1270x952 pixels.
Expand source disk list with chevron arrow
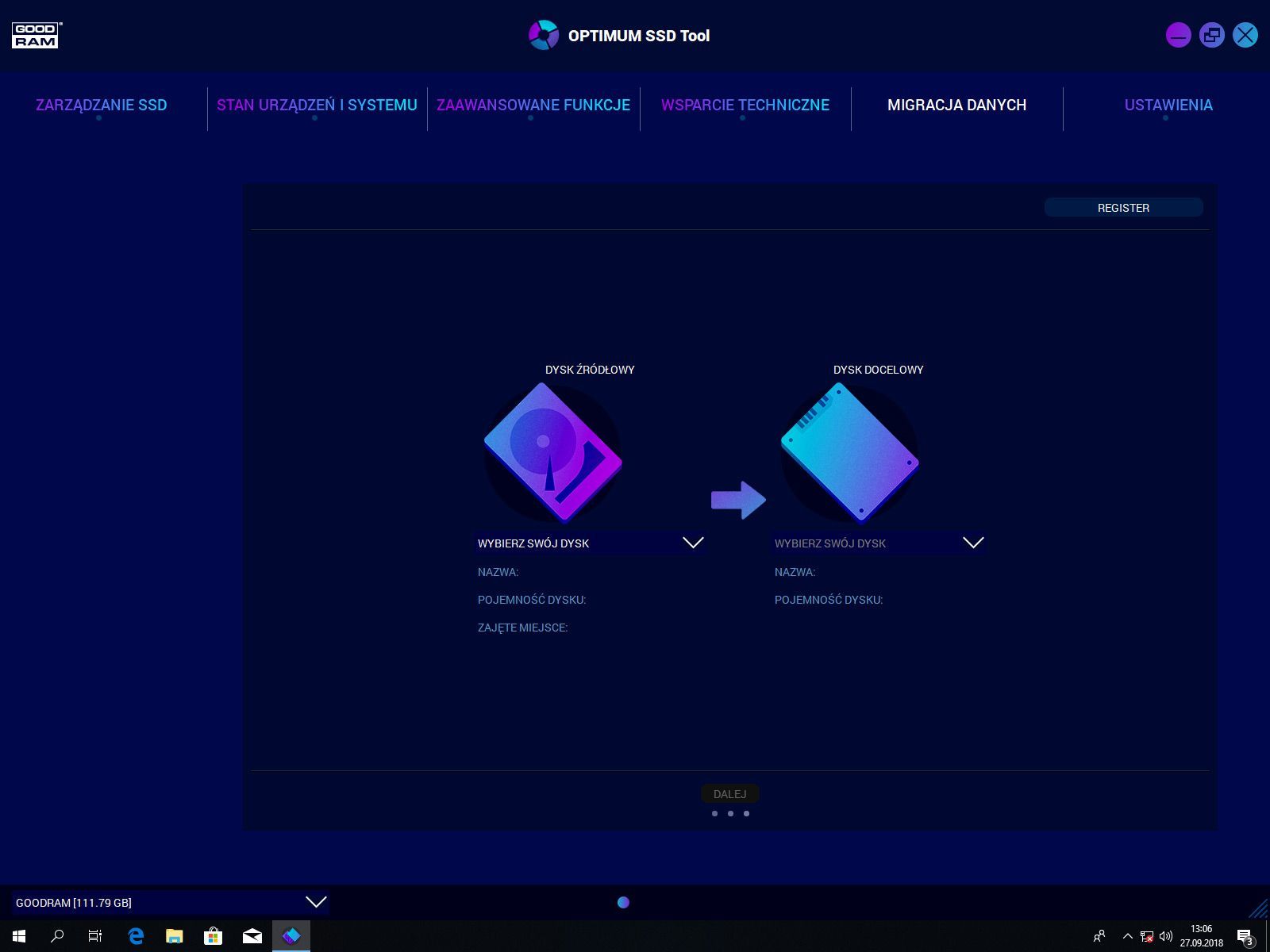(x=693, y=543)
